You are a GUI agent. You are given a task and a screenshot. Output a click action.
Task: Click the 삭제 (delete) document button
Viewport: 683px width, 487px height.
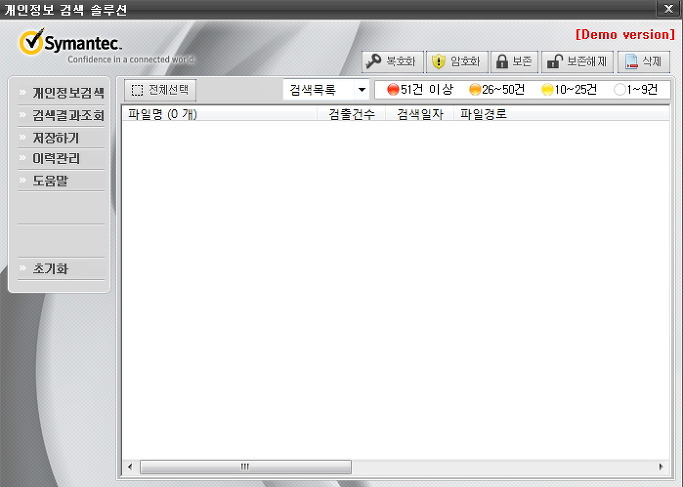pos(644,61)
